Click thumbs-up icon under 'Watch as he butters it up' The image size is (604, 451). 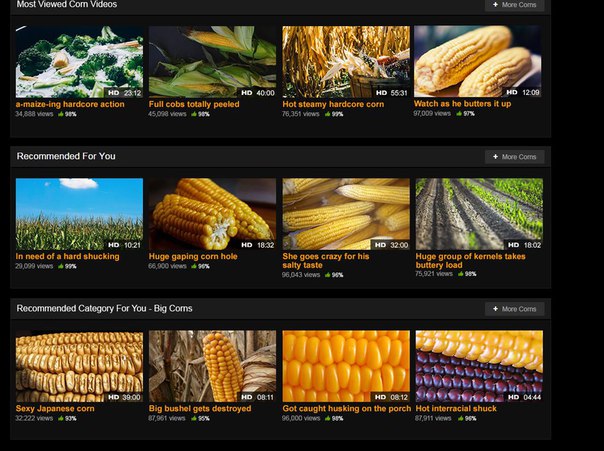[x=459, y=113]
